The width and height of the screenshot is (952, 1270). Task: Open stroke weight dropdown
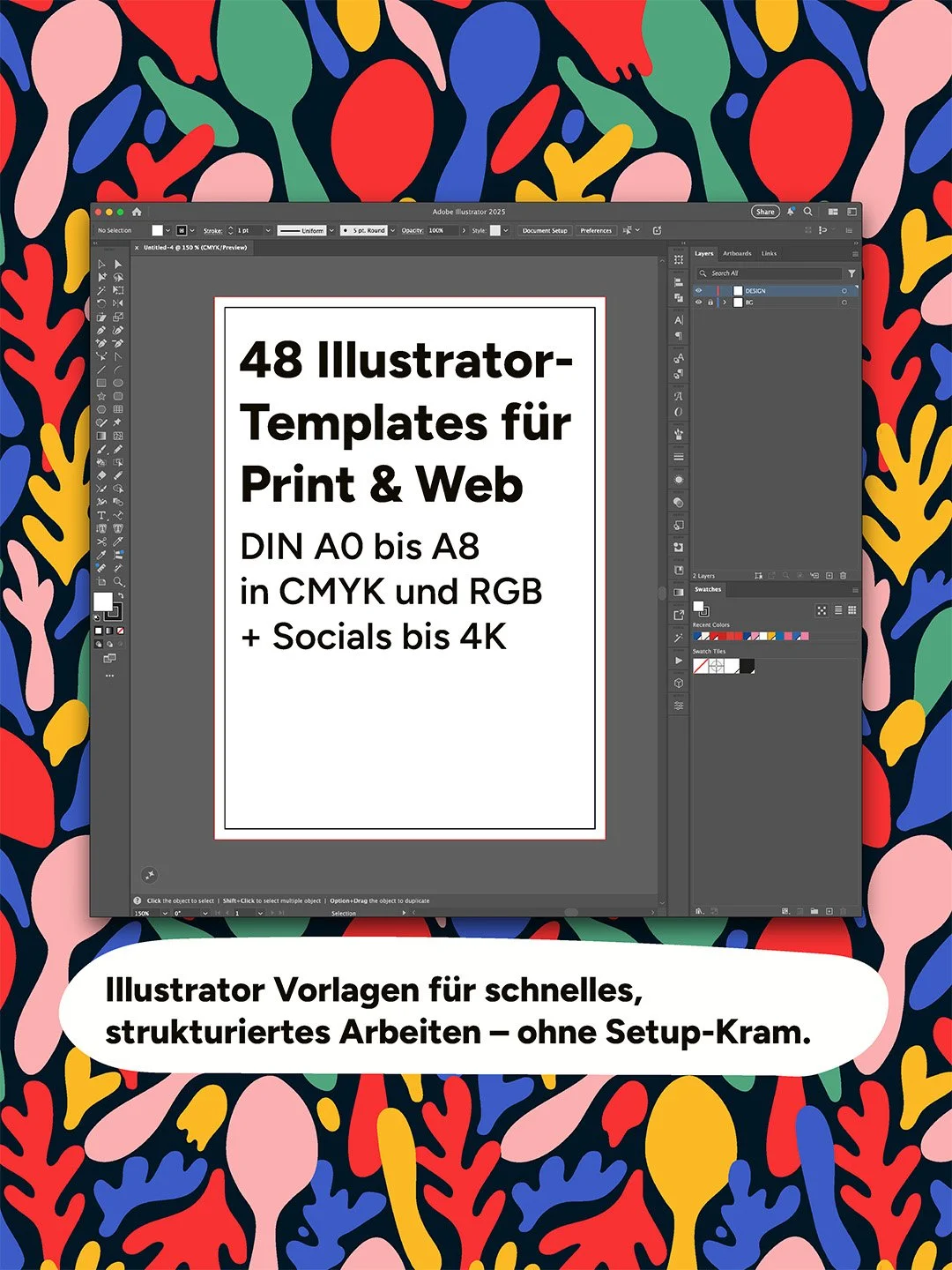[268, 230]
